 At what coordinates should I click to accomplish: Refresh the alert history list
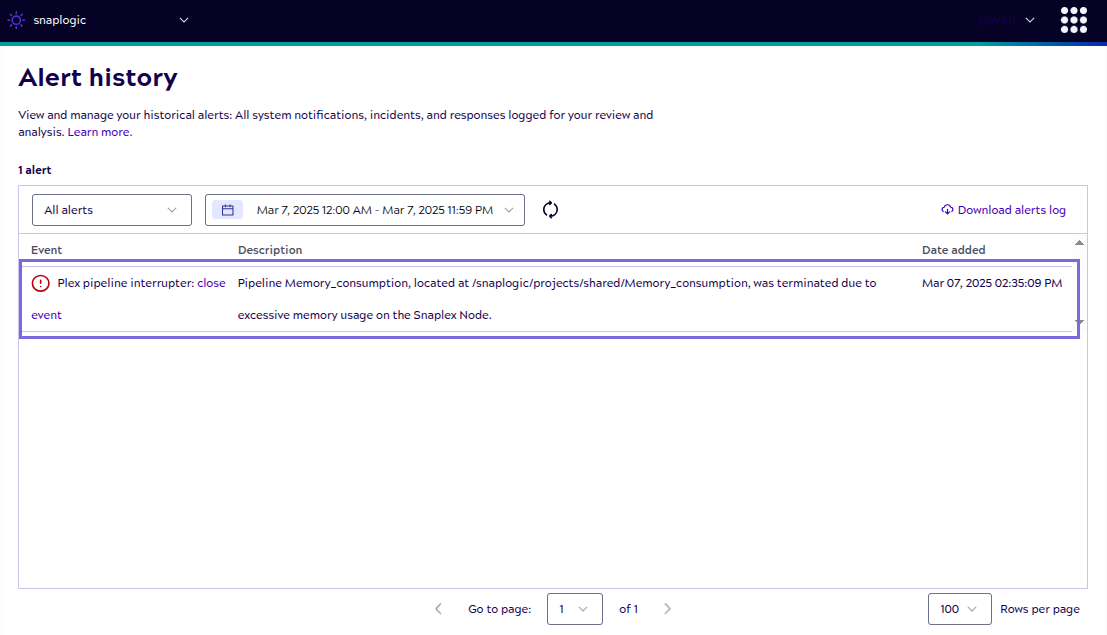pos(550,210)
